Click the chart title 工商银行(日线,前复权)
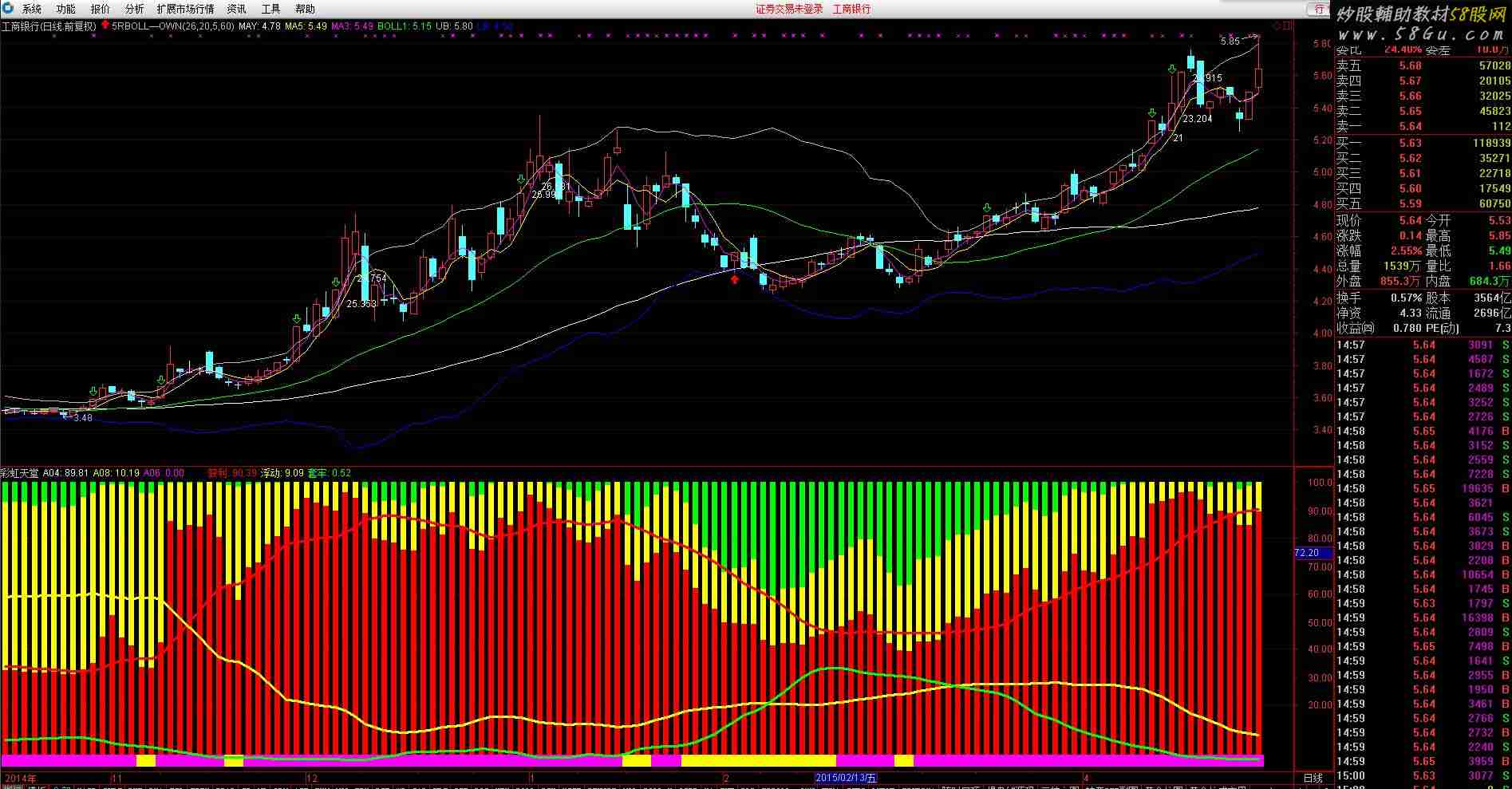Image resolution: width=1512 pixels, height=789 pixels. 49,26
